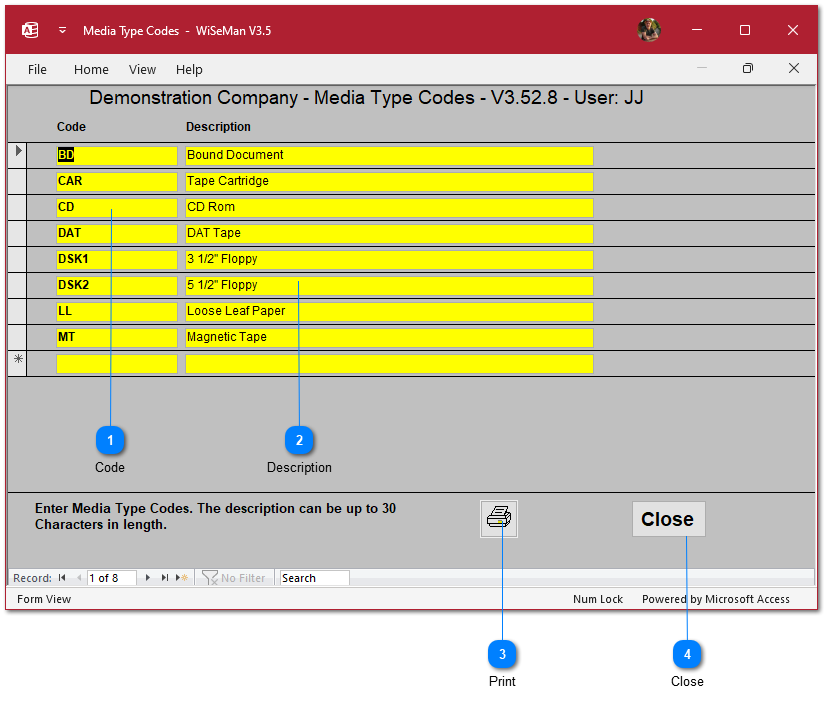The width and height of the screenshot is (827, 705).
Task: Go to the first record in navigator
Action: [62, 578]
